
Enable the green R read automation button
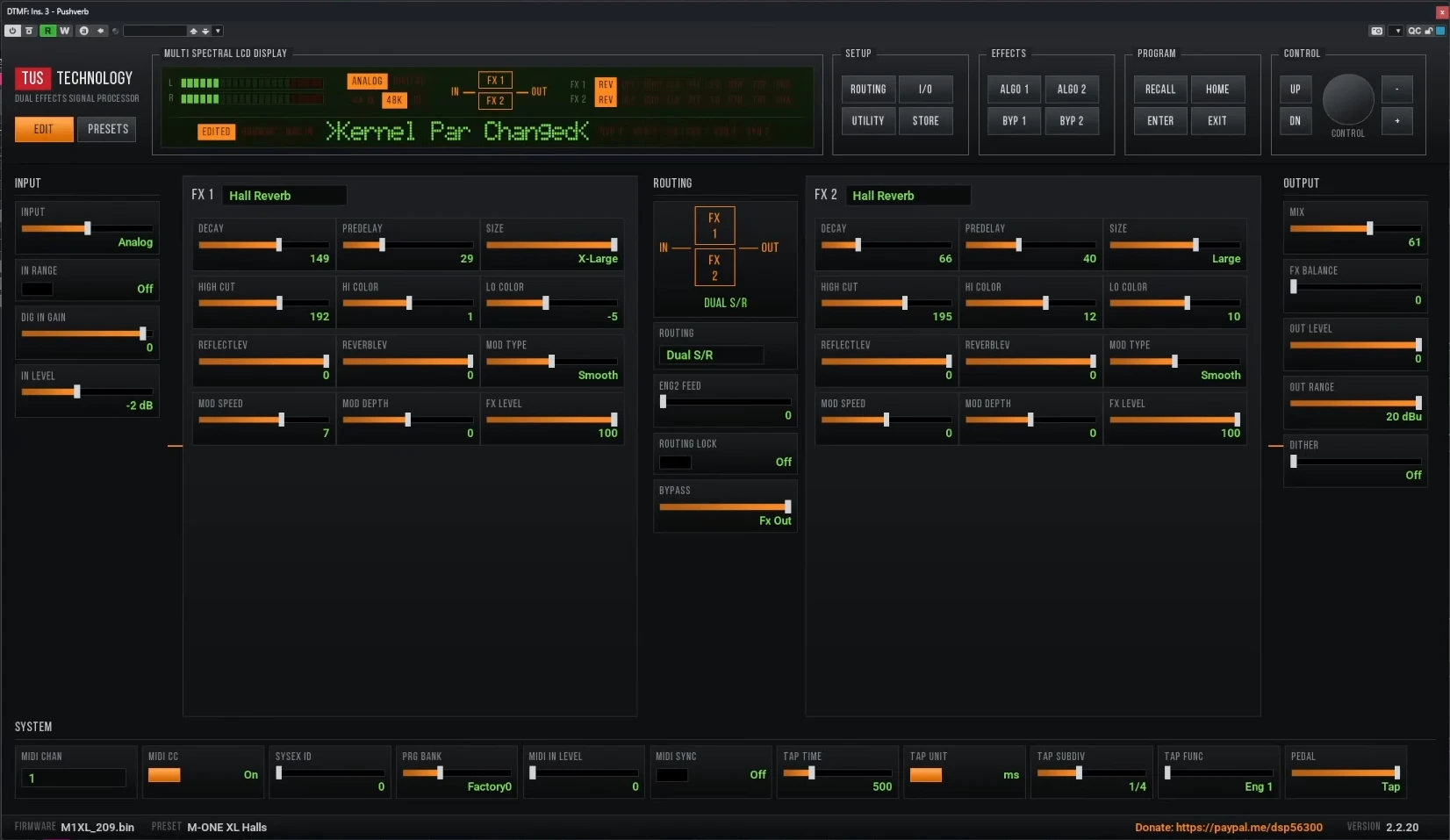tap(47, 31)
